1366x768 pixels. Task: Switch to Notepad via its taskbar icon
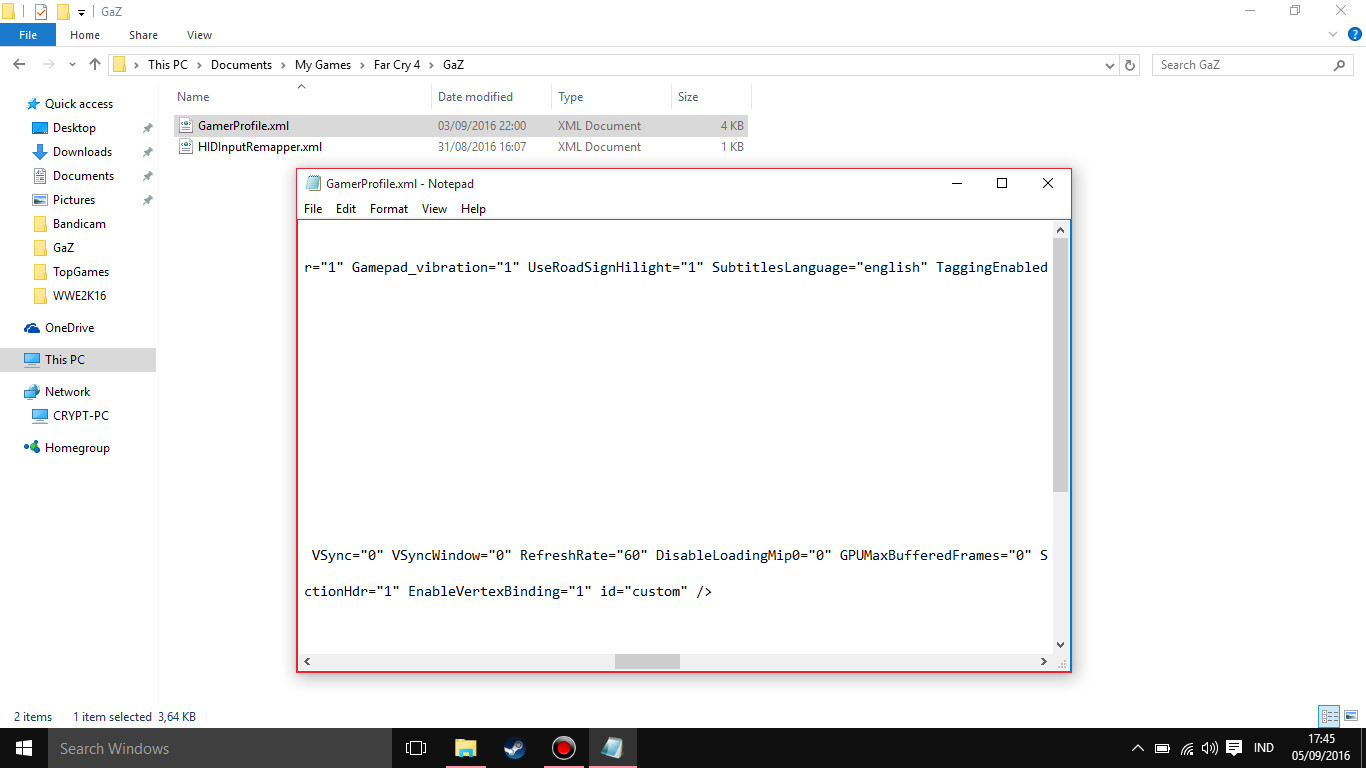613,748
